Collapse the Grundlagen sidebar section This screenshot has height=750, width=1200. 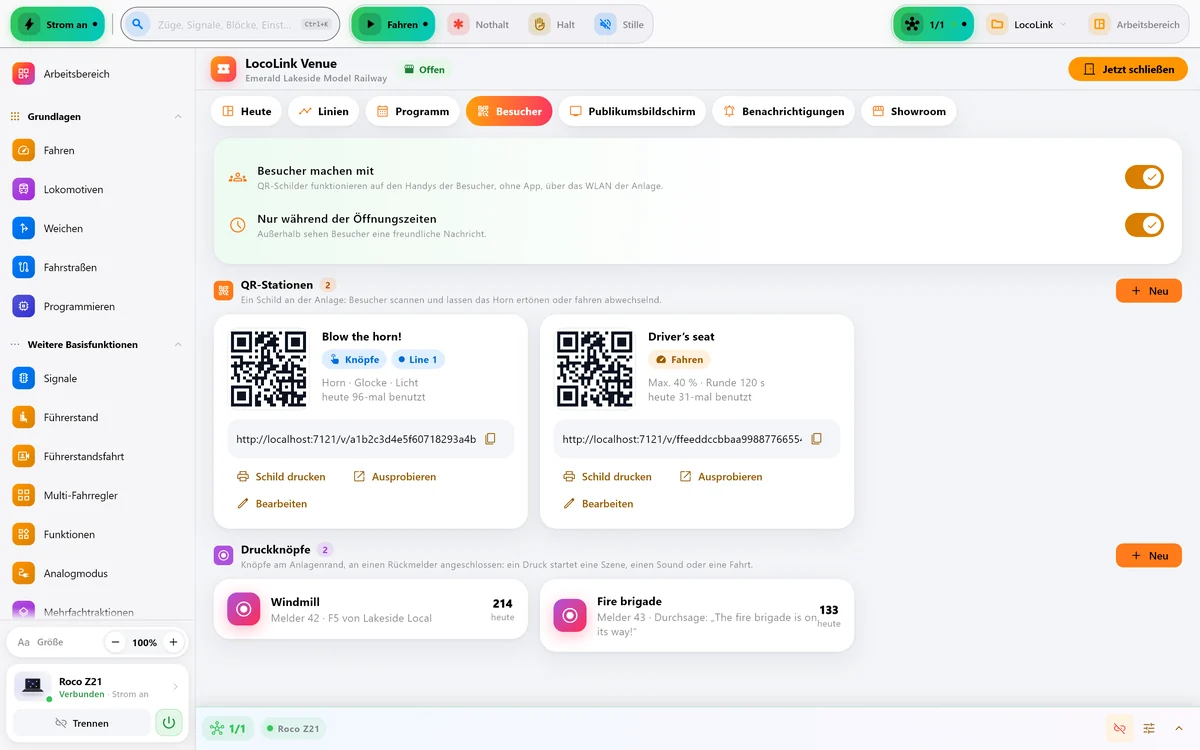pyautogui.click(x=178, y=117)
